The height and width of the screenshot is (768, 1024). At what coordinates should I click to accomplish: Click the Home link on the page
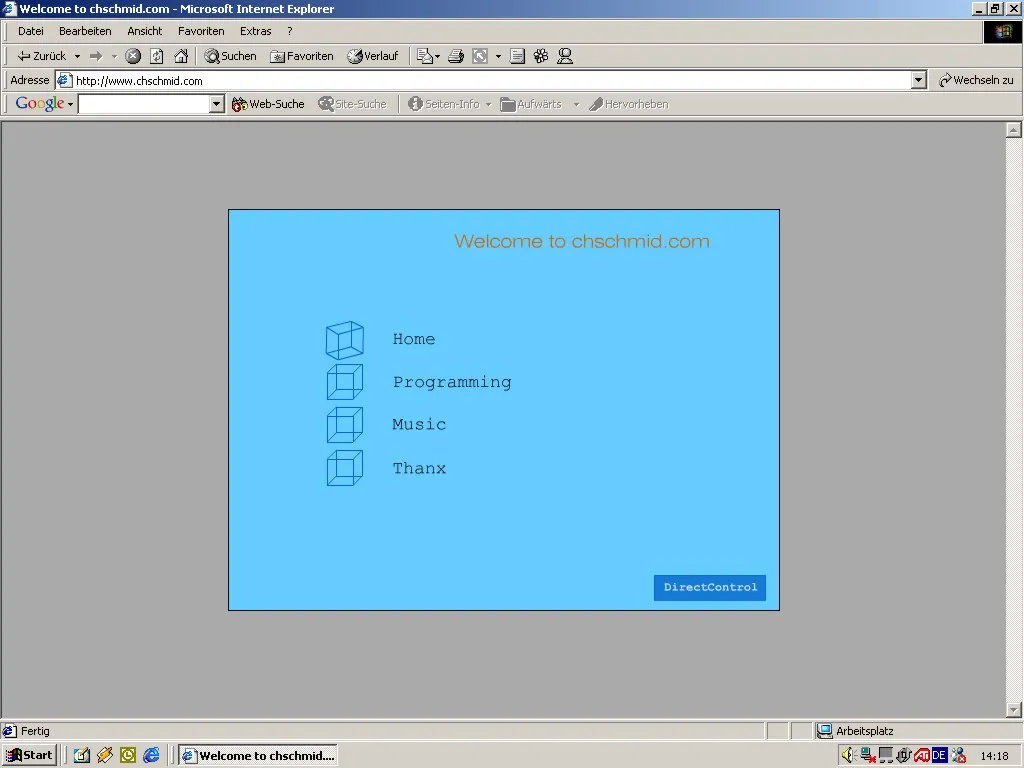(x=414, y=339)
